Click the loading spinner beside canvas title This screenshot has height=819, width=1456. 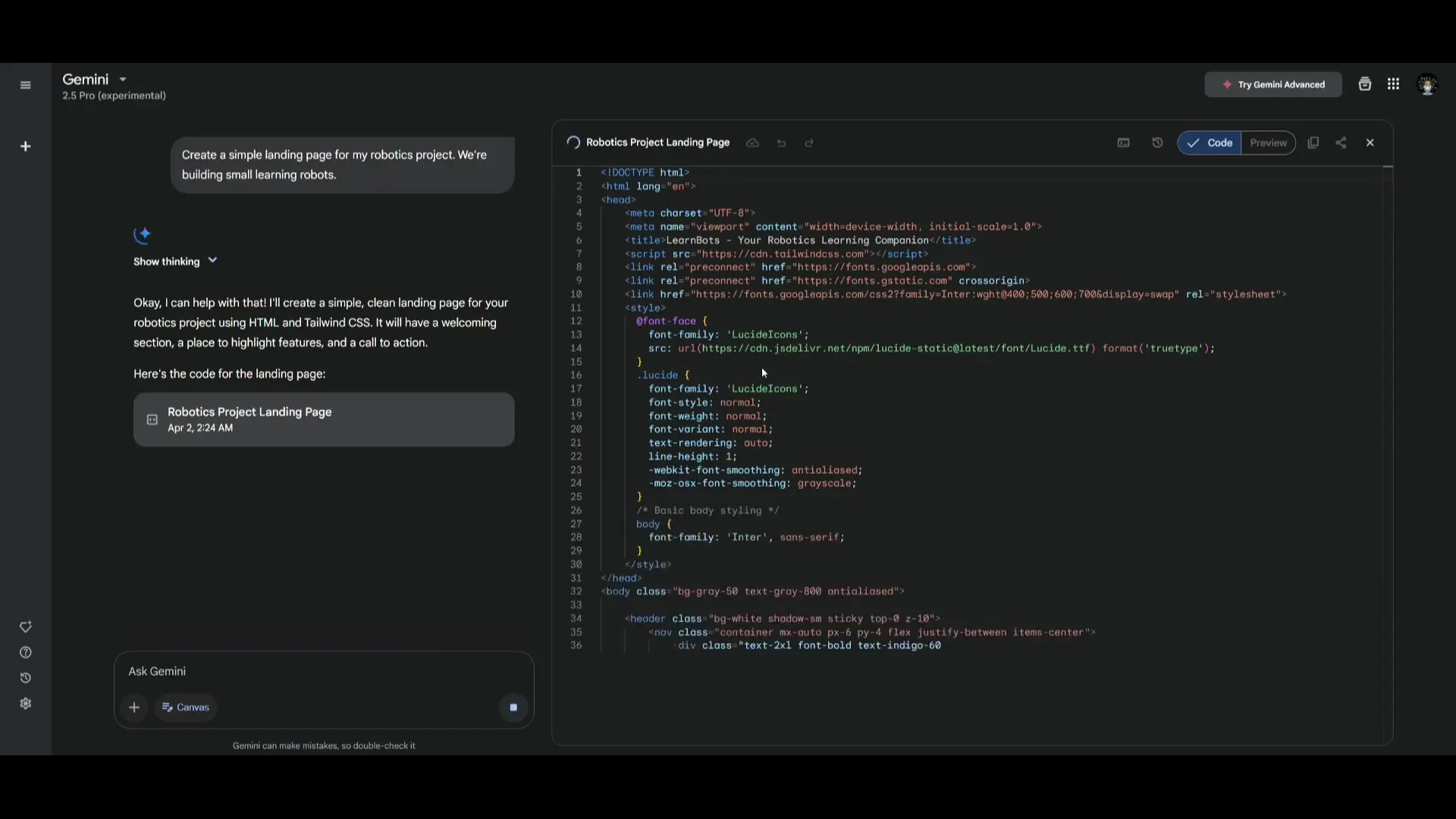(x=573, y=143)
